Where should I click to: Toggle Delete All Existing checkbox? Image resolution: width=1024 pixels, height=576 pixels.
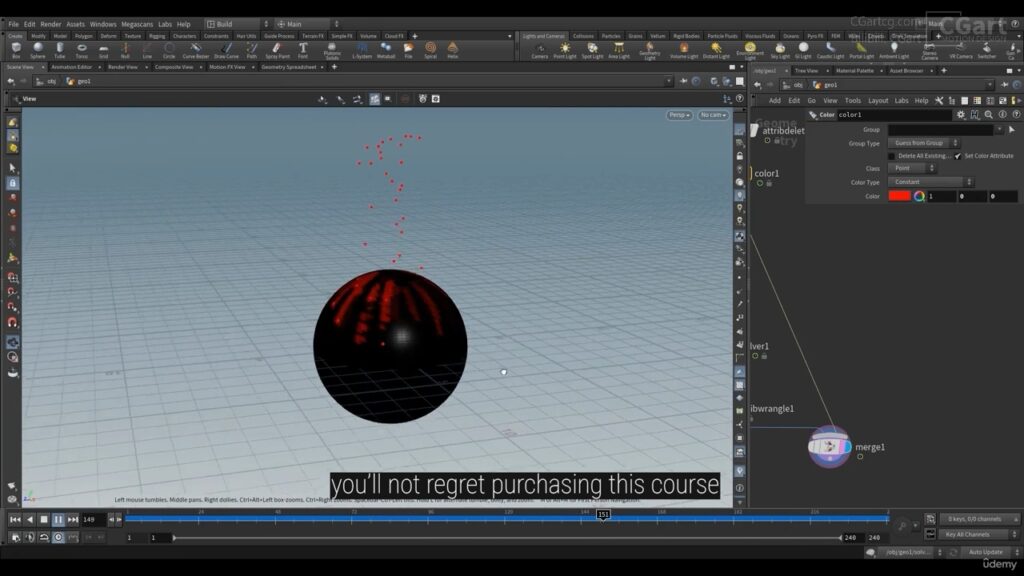[x=891, y=156]
